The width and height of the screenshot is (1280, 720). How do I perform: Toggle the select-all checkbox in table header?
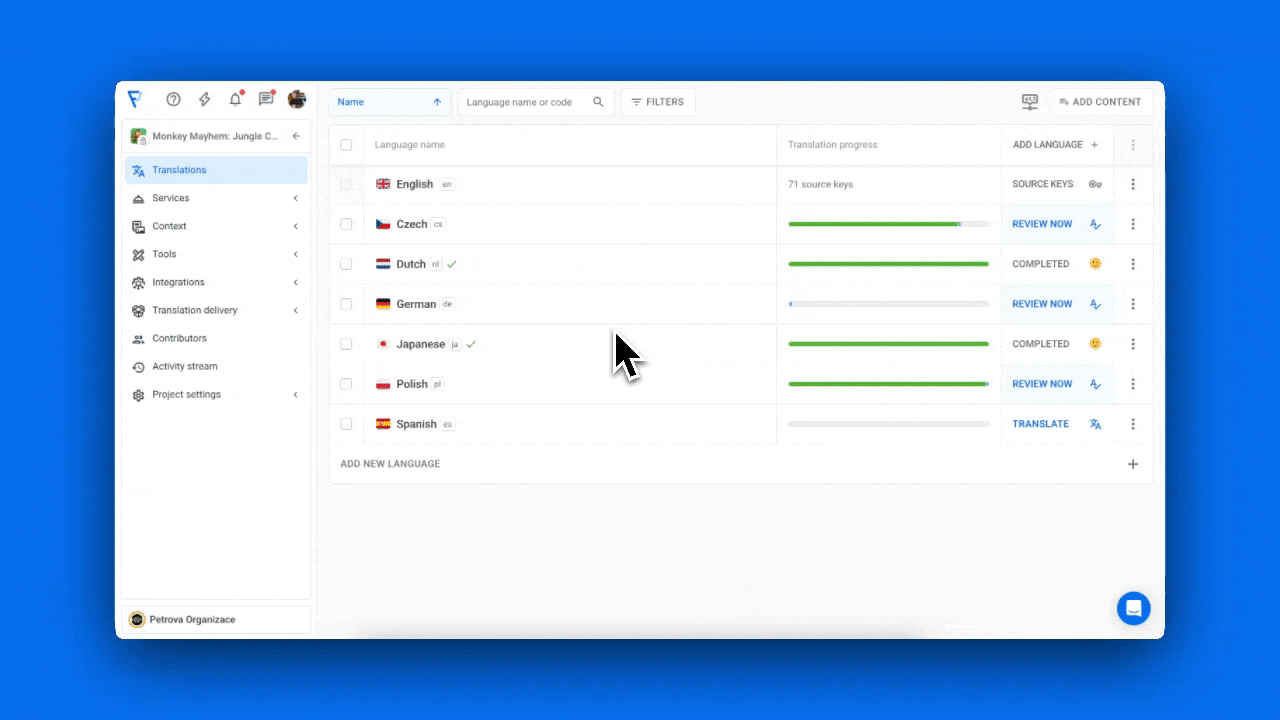[346, 145]
